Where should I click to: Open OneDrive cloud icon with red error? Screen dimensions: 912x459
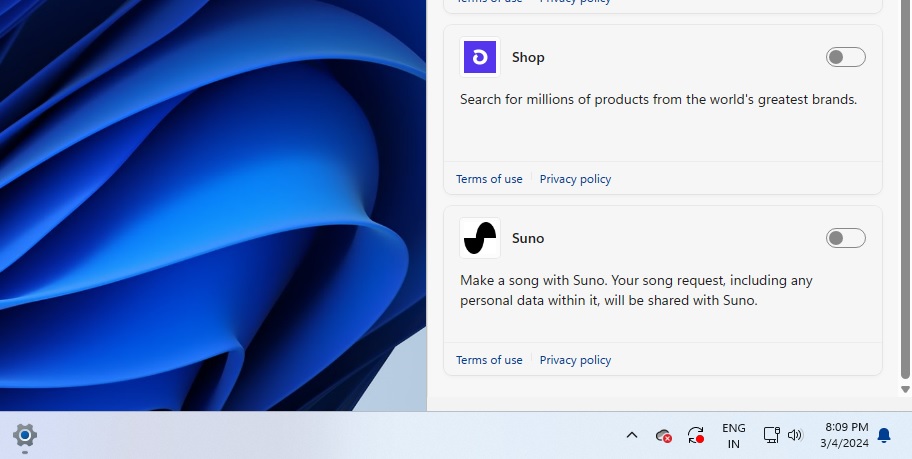(x=663, y=435)
